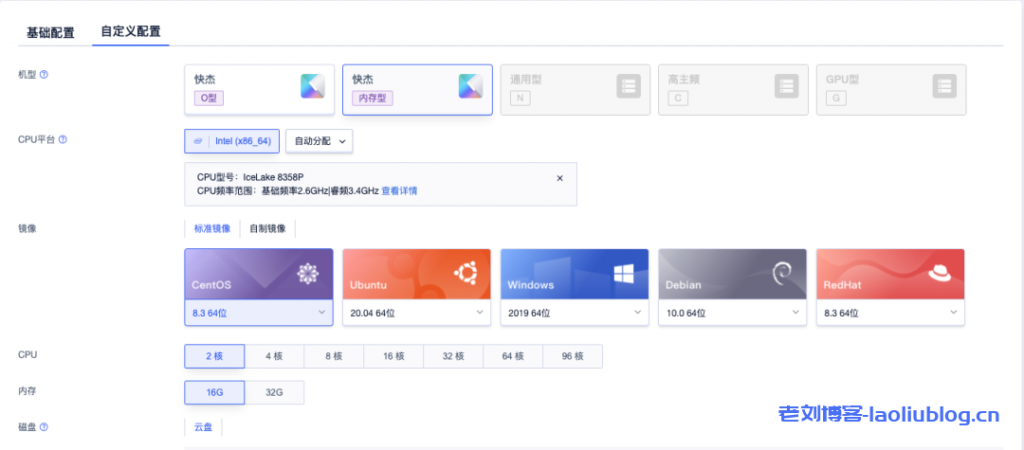Click the help icon next to 磁盘

pos(44,427)
